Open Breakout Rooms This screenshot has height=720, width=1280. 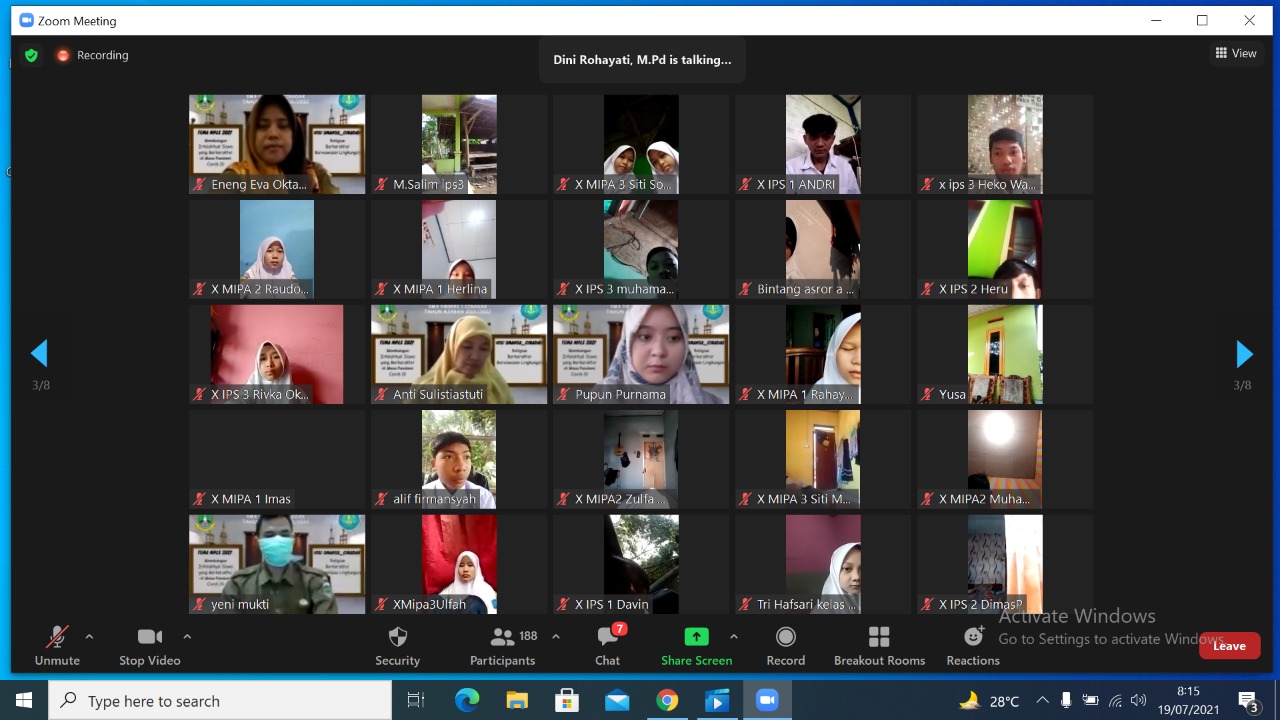point(879,646)
